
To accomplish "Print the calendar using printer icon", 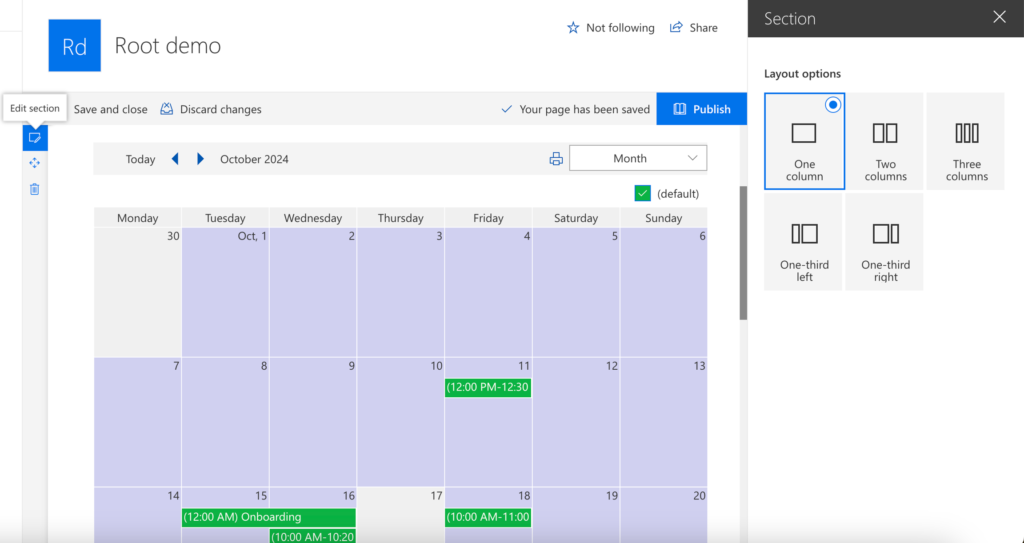I will pos(556,159).
